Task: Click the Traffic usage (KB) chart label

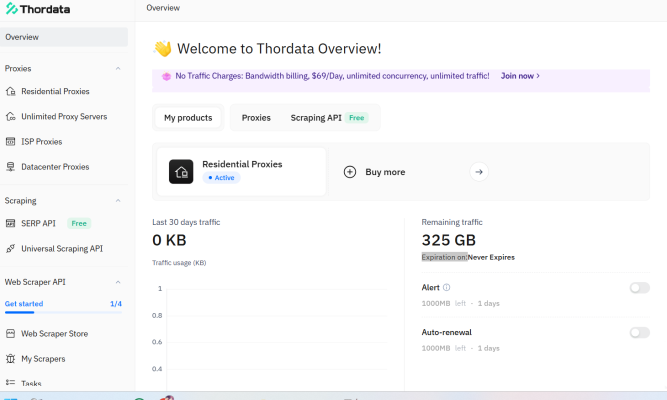Action: click(x=179, y=263)
